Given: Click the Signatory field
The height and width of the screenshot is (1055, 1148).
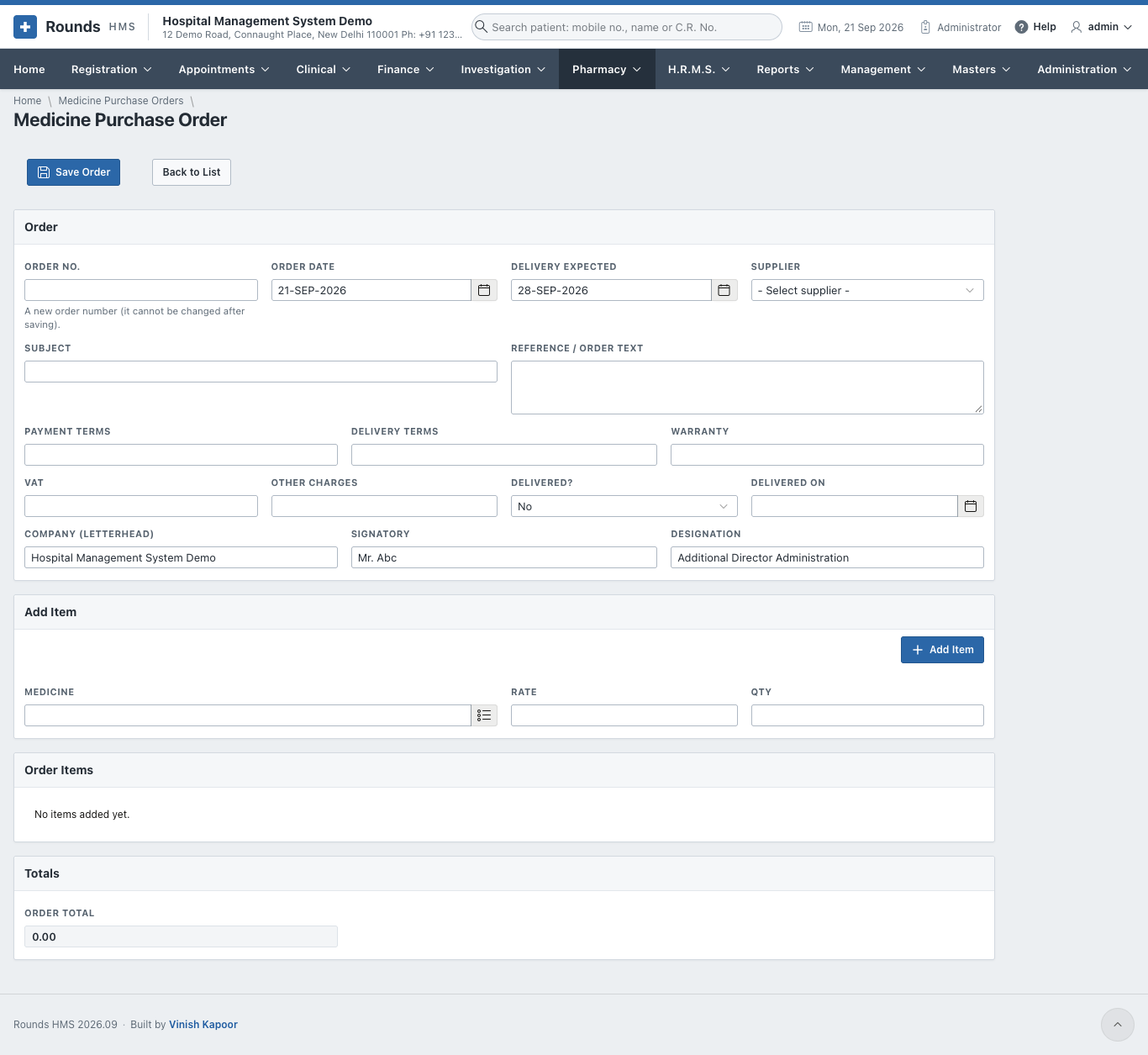Looking at the screenshot, I should click(x=504, y=557).
